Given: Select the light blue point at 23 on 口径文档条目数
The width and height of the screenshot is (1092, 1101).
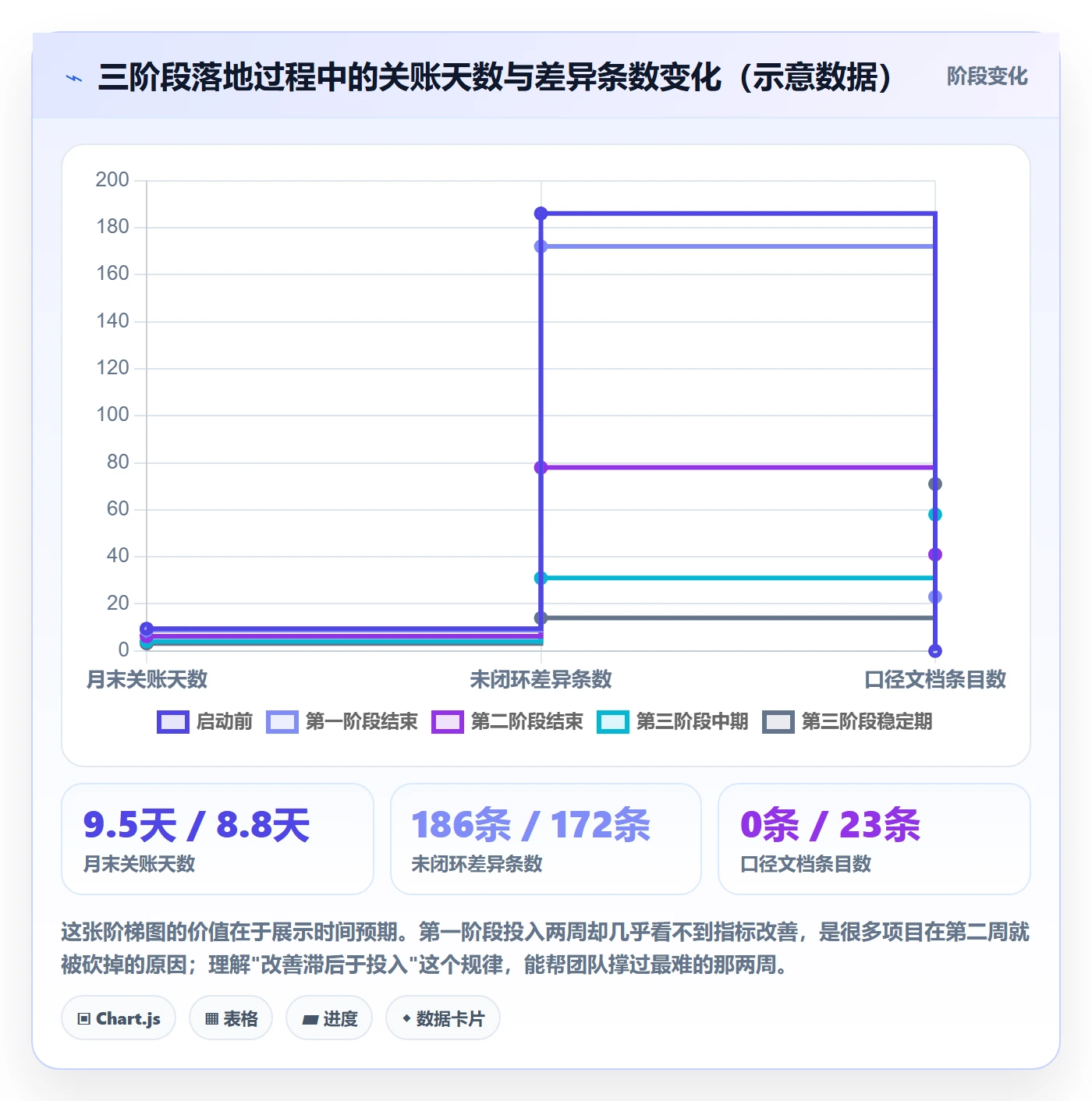Looking at the screenshot, I should pyautogui.click(x=935, y=597).
